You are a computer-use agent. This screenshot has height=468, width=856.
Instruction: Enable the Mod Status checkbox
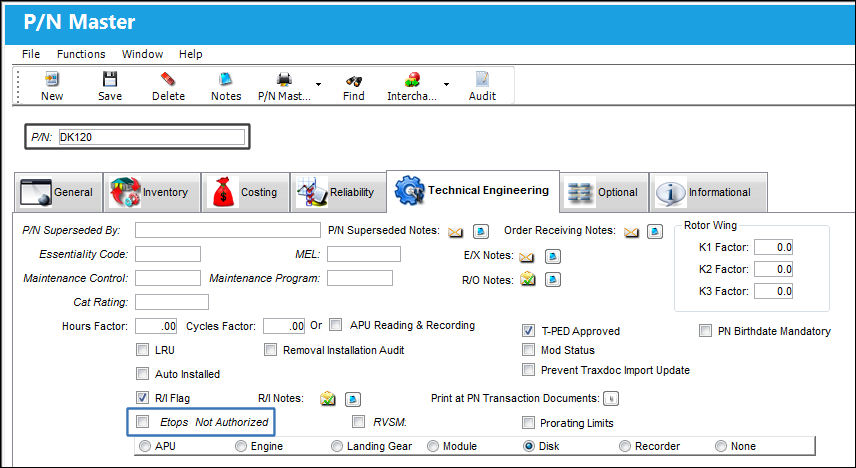coord(528,349)
